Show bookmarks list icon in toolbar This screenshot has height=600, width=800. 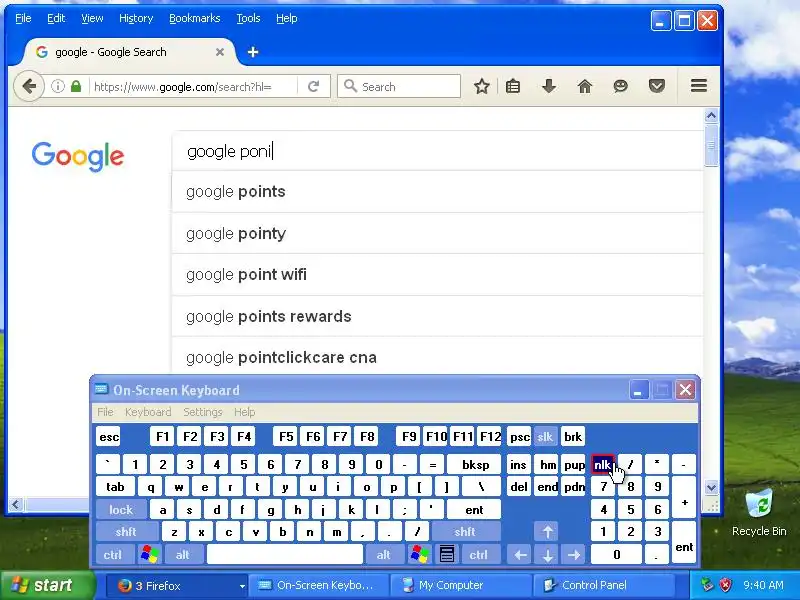513,86
